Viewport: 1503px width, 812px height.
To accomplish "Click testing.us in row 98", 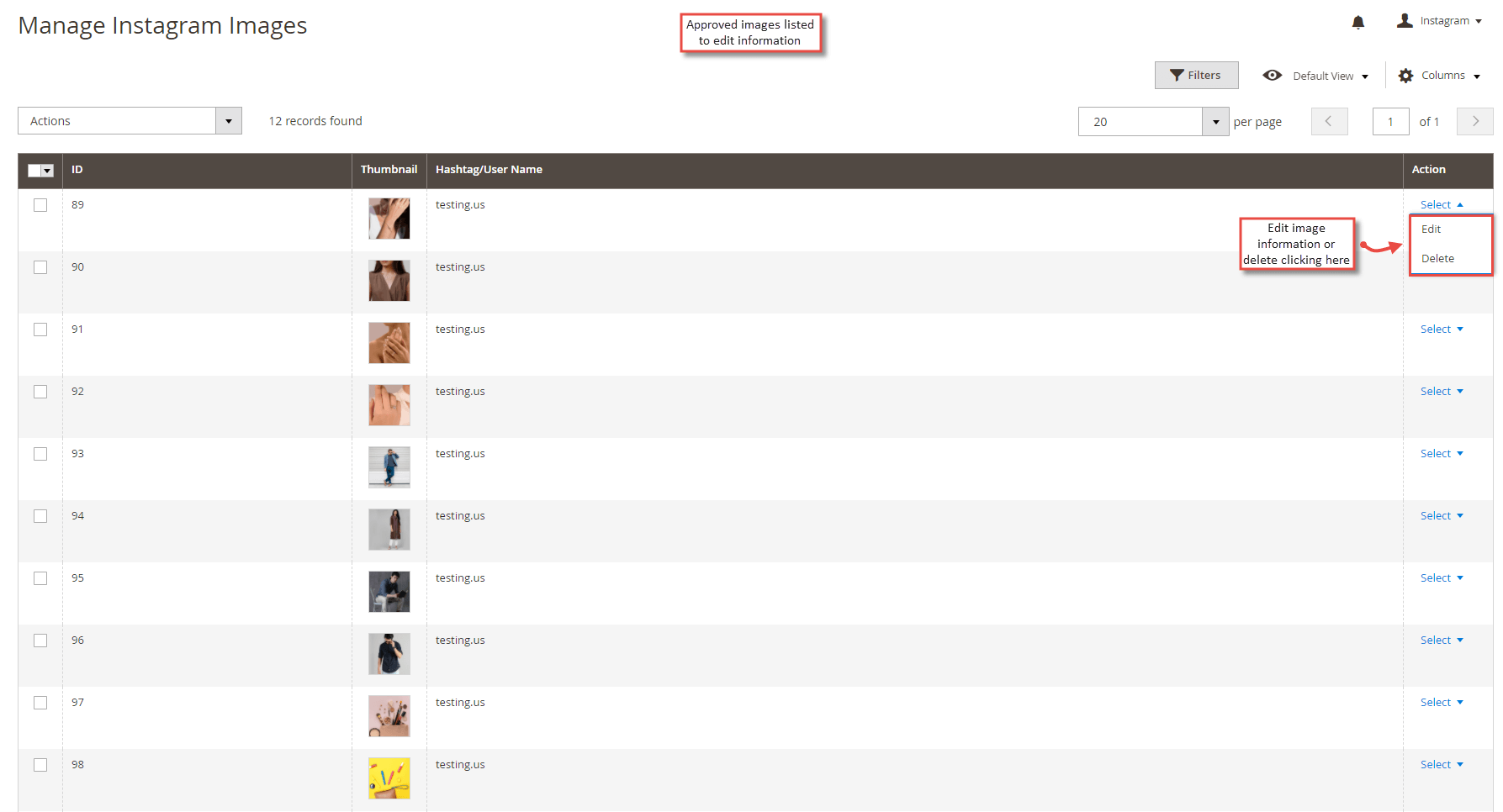I will click(460, 765).
